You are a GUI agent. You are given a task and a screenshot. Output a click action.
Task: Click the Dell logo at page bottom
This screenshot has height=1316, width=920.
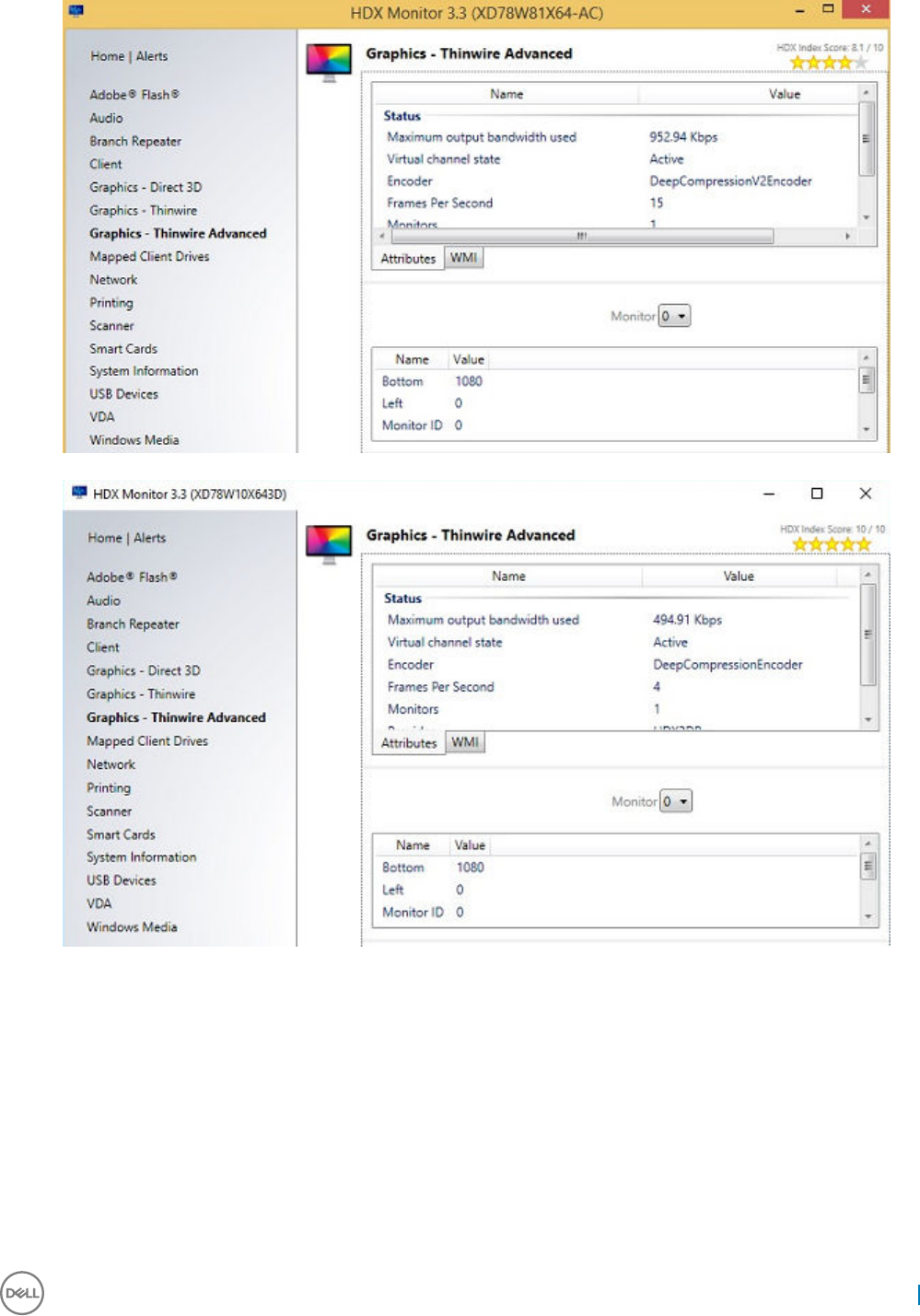click(x=22, y=1292)
